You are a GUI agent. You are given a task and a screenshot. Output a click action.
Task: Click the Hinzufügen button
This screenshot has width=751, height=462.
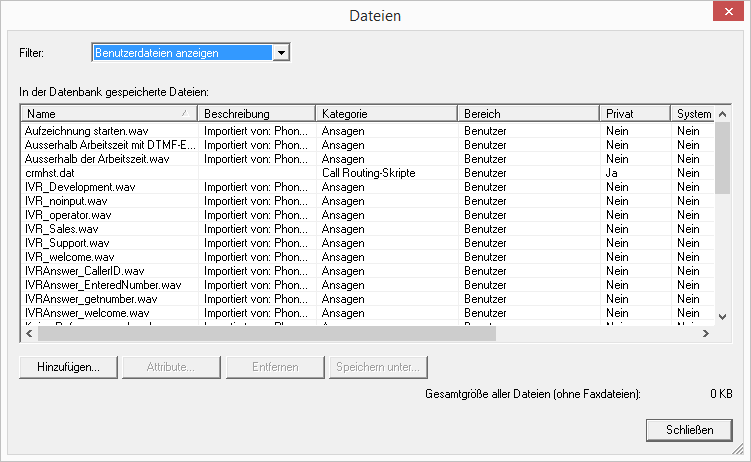[68, 367]
